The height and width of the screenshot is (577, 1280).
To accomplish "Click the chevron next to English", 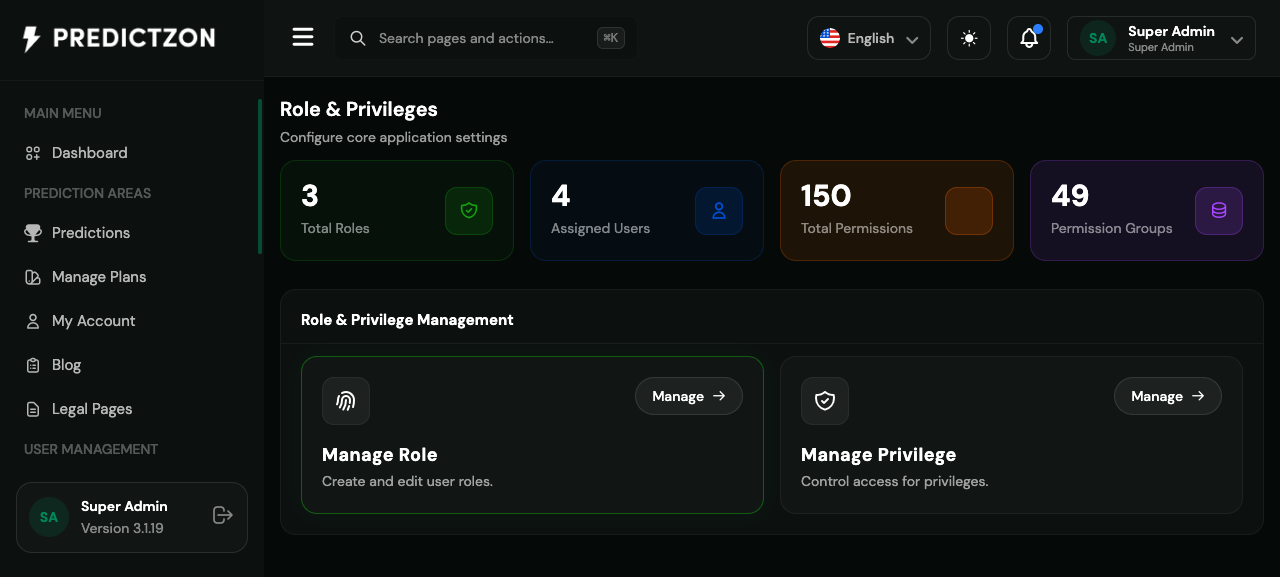I will tap(912, 39).
